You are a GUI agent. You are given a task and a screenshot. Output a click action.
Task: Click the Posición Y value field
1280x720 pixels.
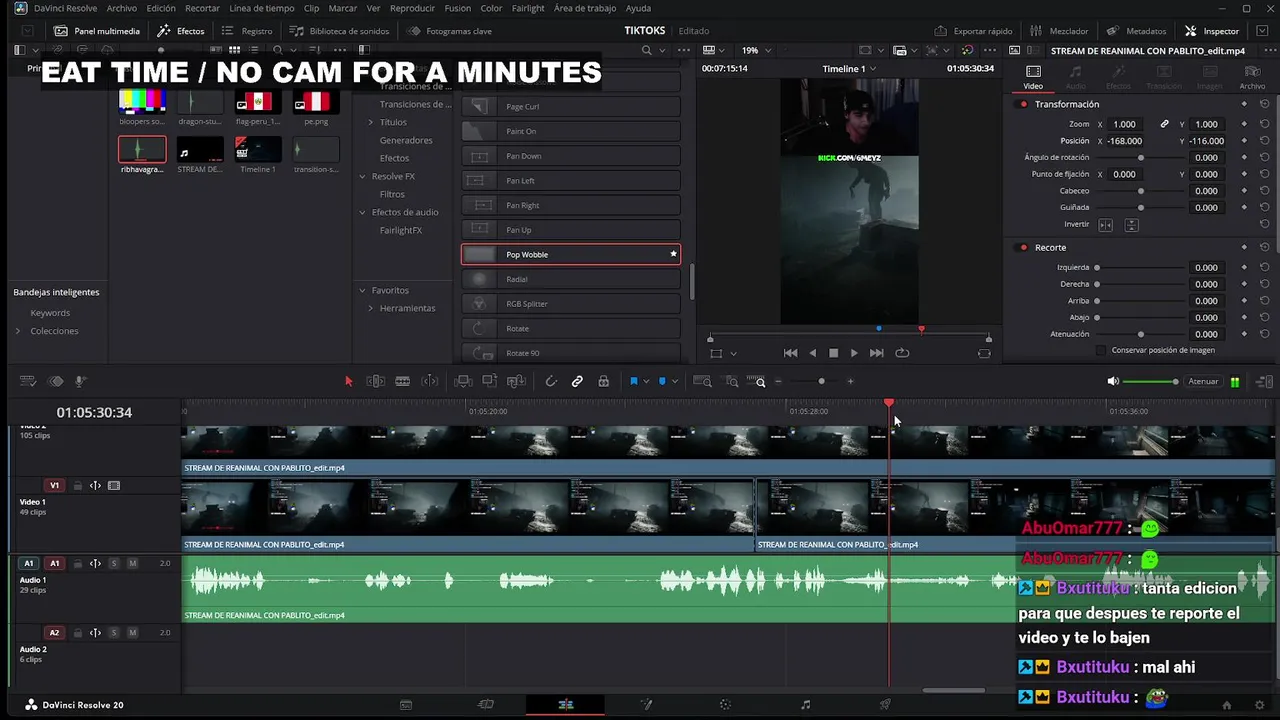coord(1207,141)
